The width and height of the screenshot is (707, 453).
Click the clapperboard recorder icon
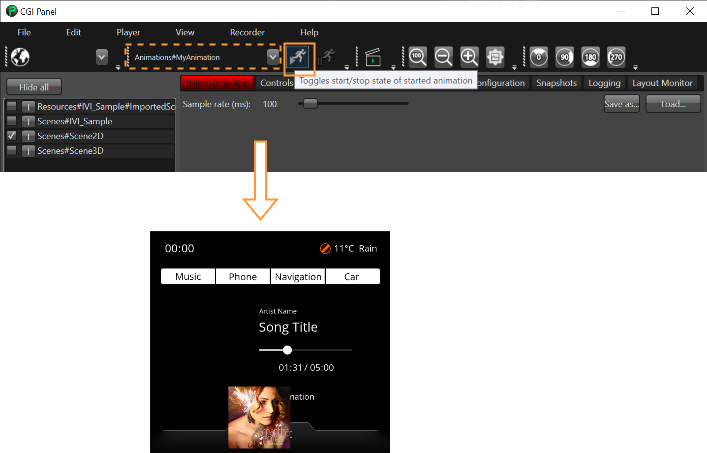[x=373, y=57]
